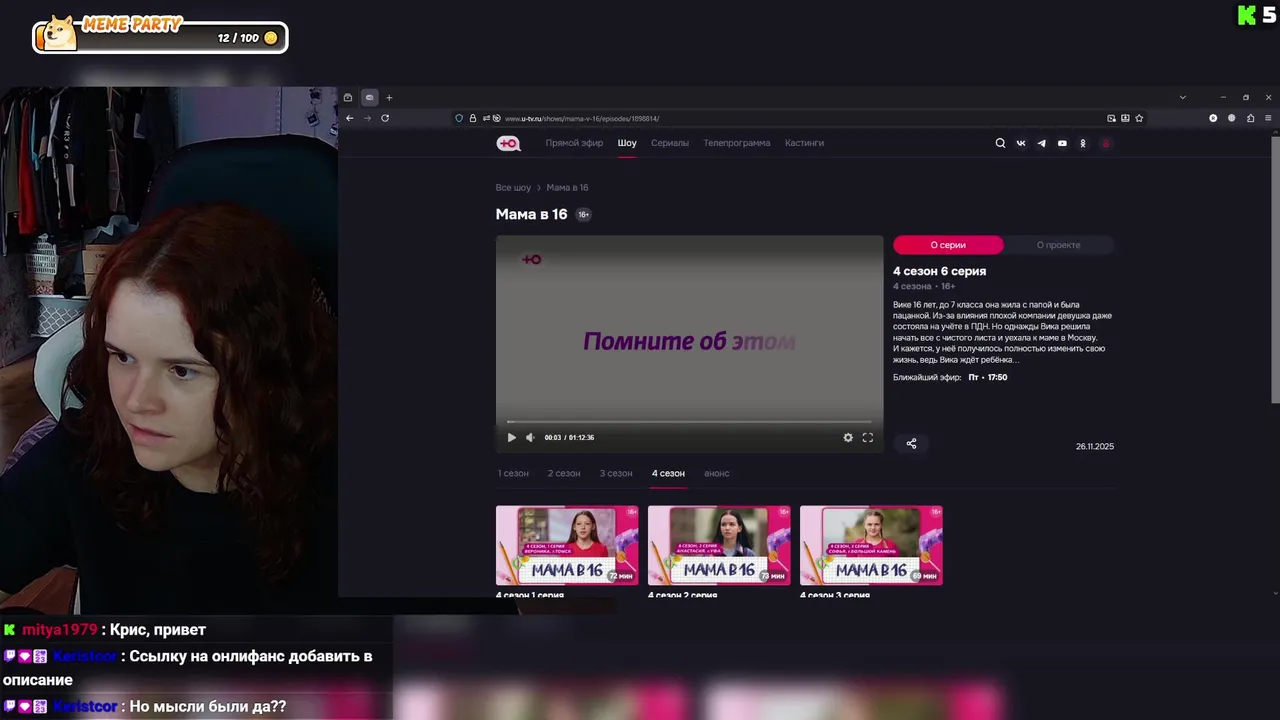1280x720 pixels.
Task: Enter fullscreen in the video player
Action: (867, 437)
